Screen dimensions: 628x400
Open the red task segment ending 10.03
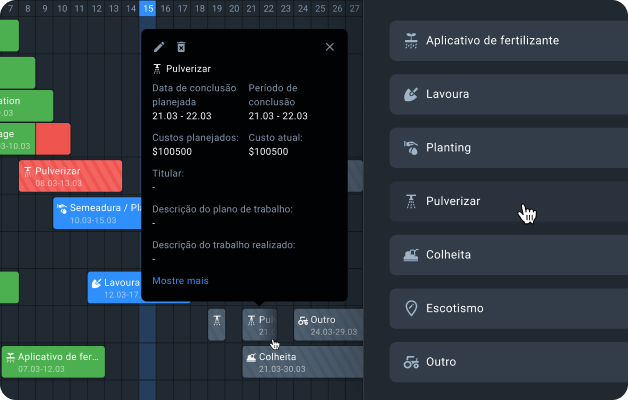tap(53, 139)
